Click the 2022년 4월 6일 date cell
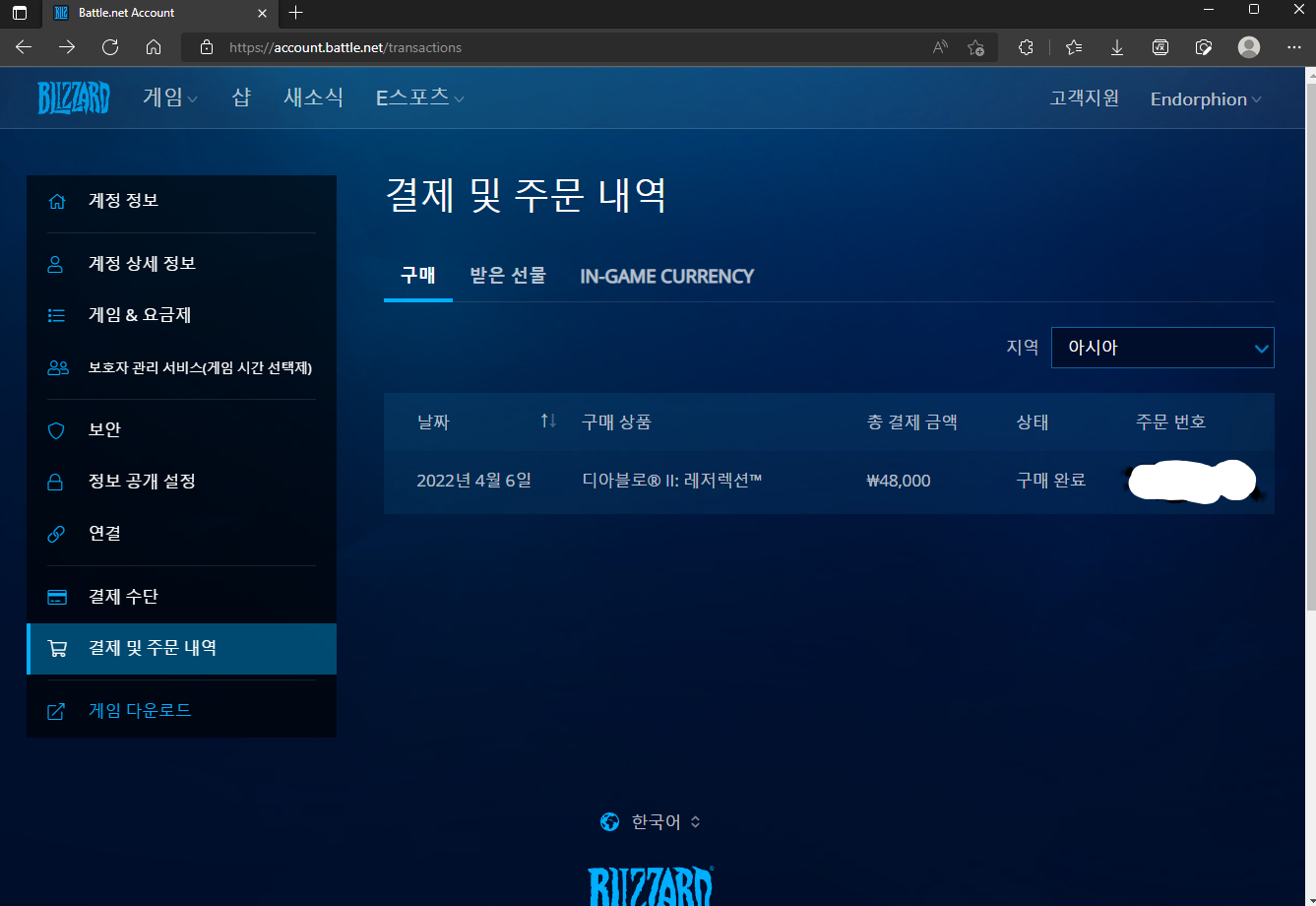This screenshot has width=1316, height=906. 473,482
